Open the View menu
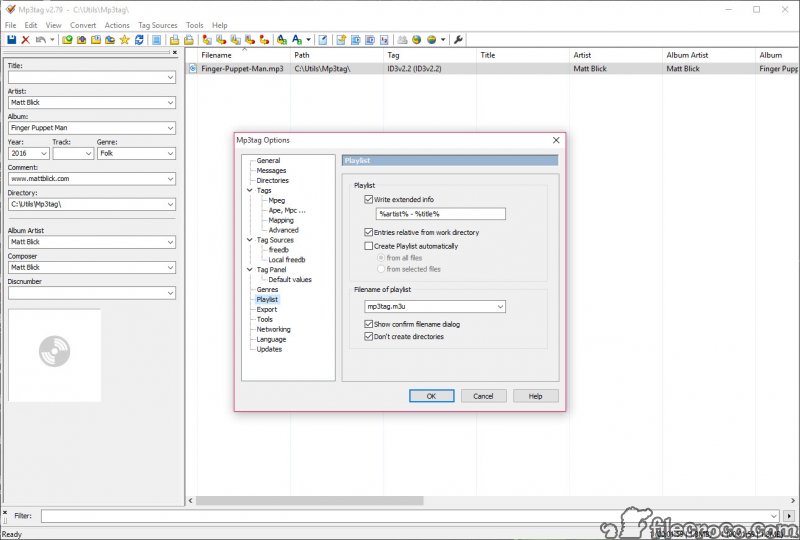 coord(53,25)
